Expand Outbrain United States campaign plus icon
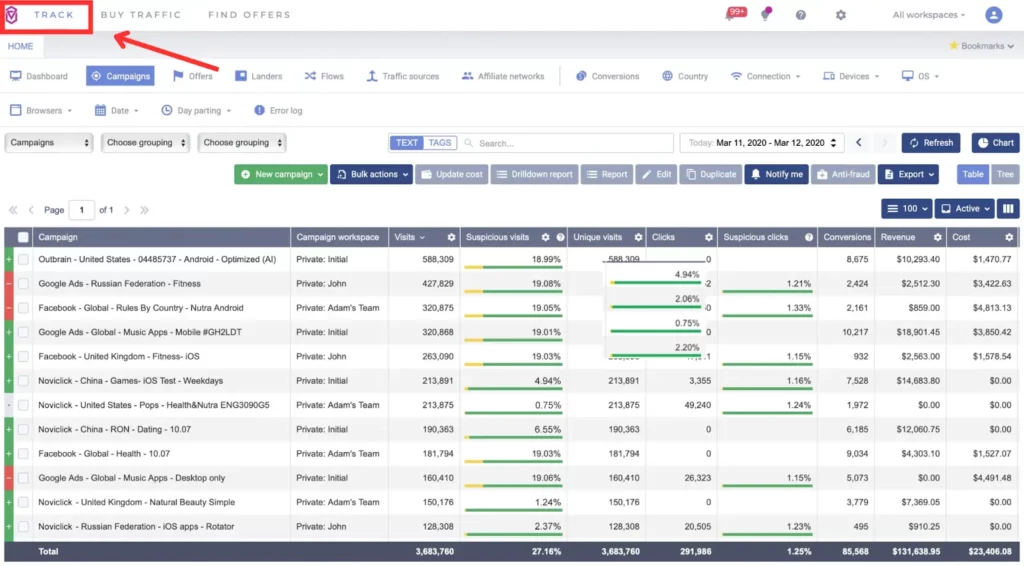 coord(9,259)
